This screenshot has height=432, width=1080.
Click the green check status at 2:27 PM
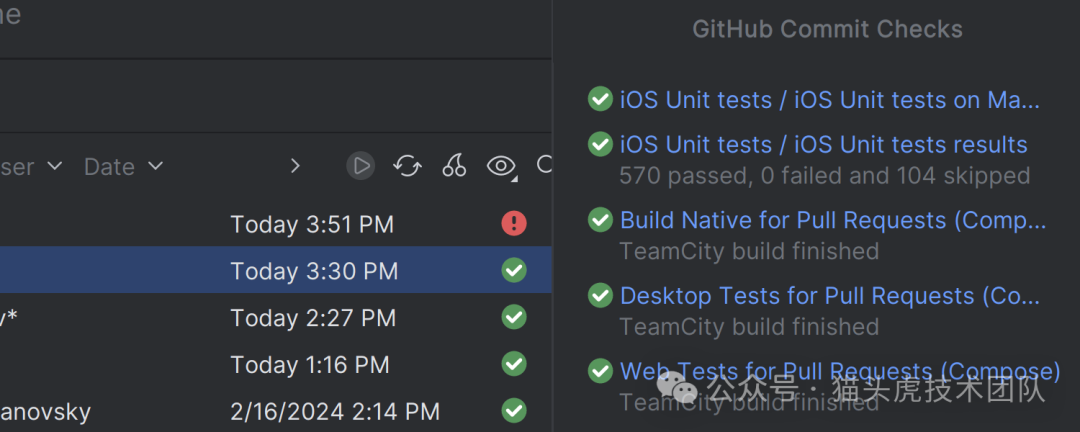[x=514, y=318]
